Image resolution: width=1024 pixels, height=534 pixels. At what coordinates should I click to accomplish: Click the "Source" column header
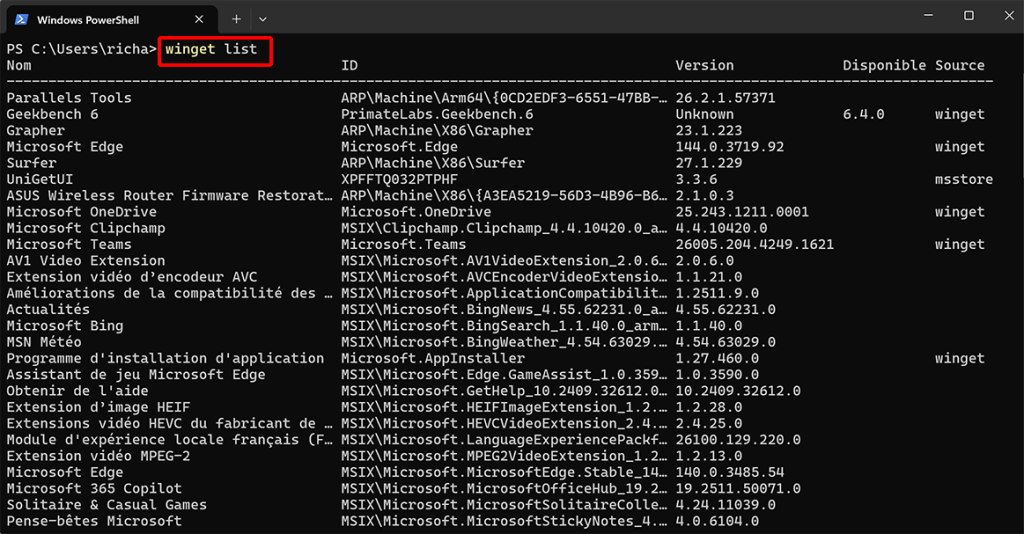[x=960, y=66]
